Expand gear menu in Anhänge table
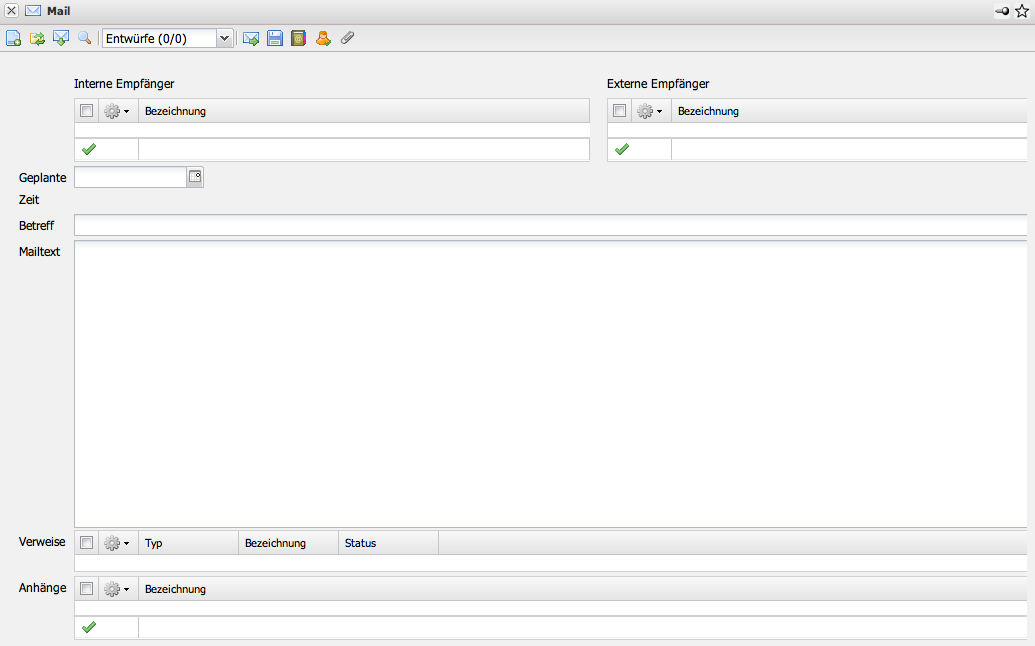The width and height of the screenshot is (1035, 646). 117,589
